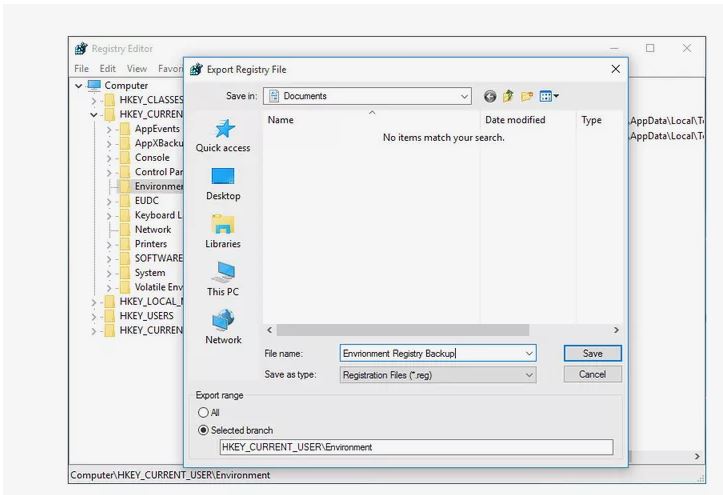Select the Printers key in registry tree
This screenshot has width=723, height=495.
tap(151, 244)
